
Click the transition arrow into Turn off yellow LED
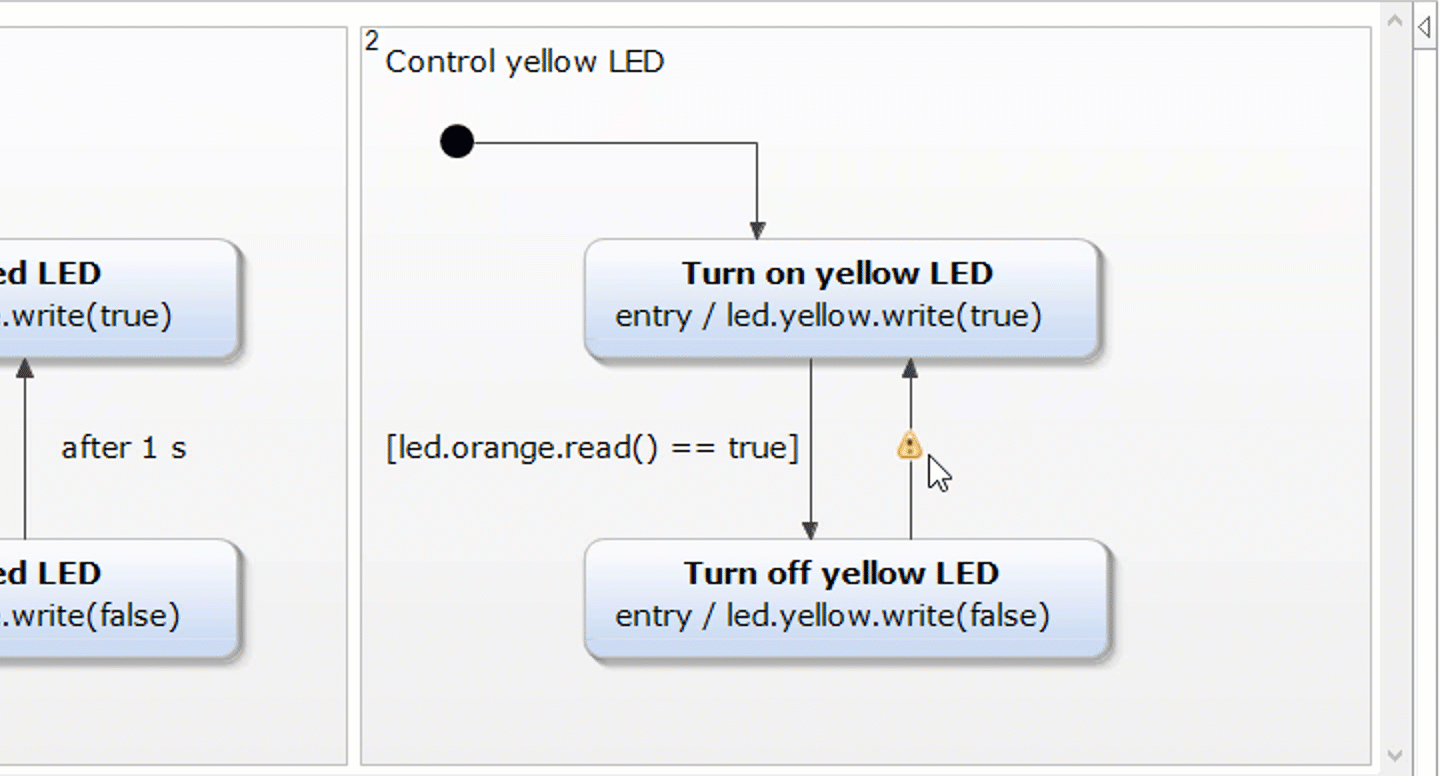[x=810, y=450]
